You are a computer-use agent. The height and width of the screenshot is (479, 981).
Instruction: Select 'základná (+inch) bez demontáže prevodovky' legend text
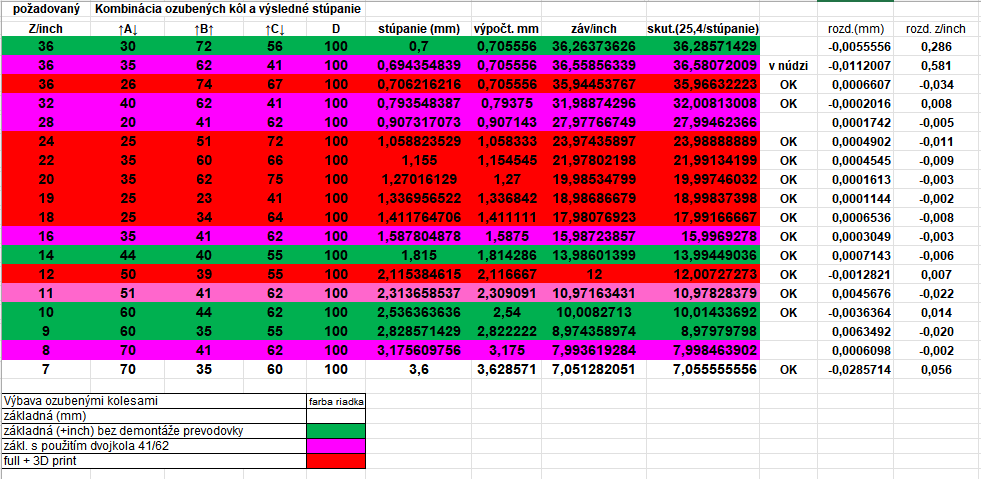[124, 430]
